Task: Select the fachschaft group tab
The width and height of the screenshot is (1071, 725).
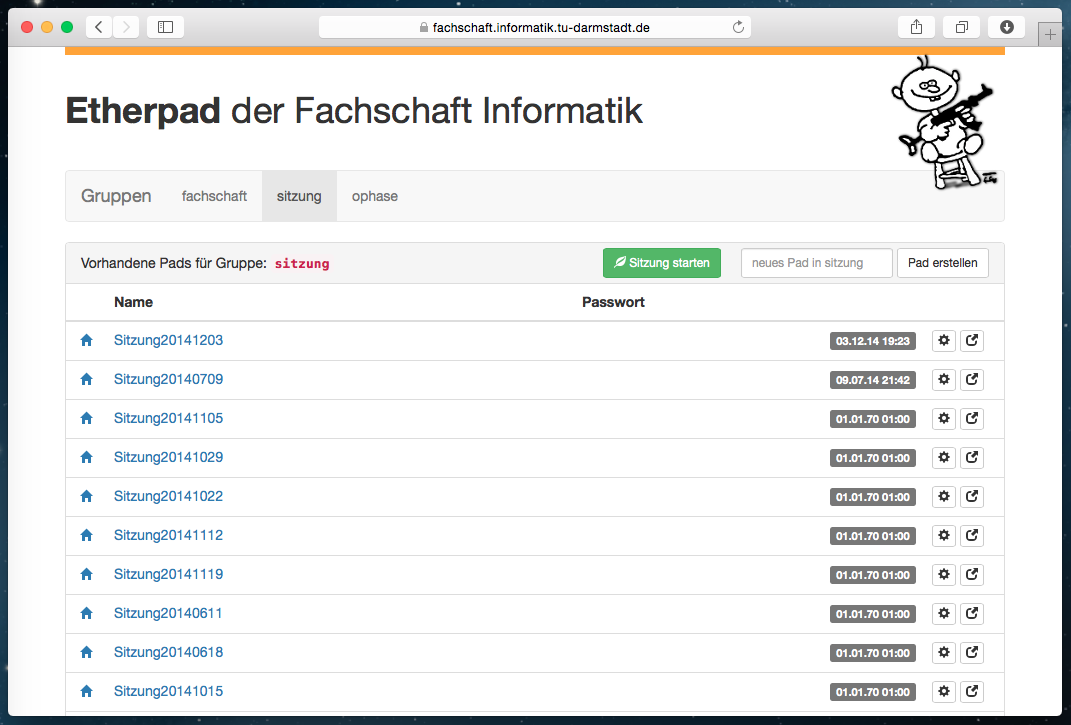Action: pyautogui.click(x=214, y=196)
